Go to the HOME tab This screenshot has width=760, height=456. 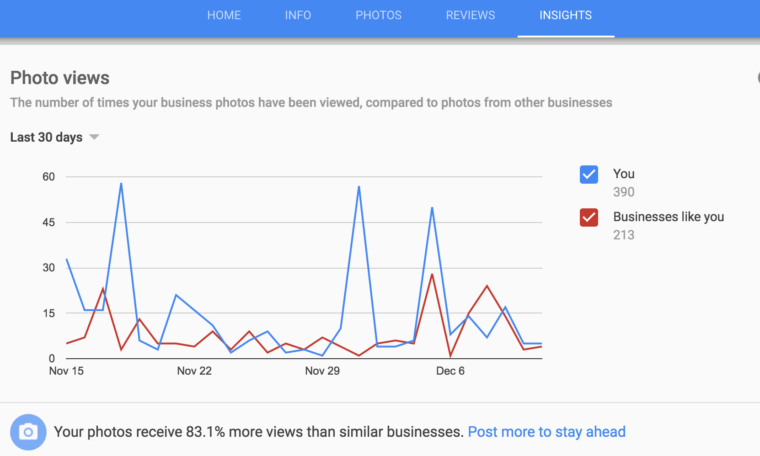[x=224, y=16]
